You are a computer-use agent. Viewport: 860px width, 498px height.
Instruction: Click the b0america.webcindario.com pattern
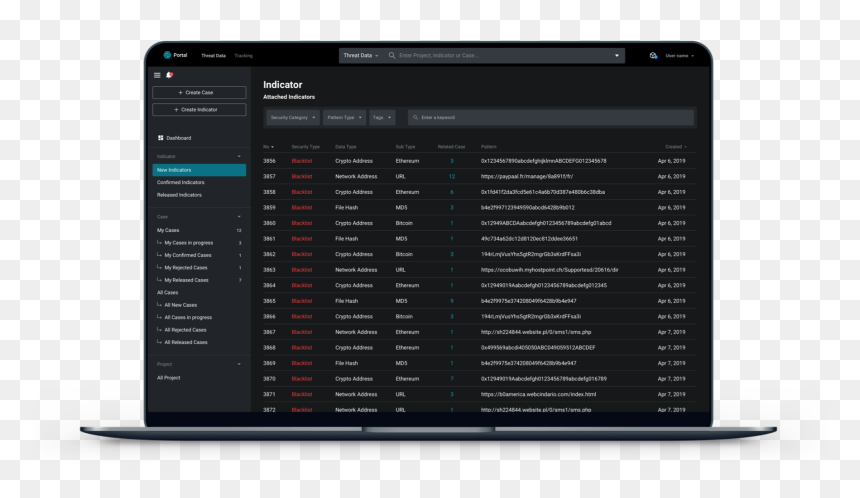pos(539,394)
